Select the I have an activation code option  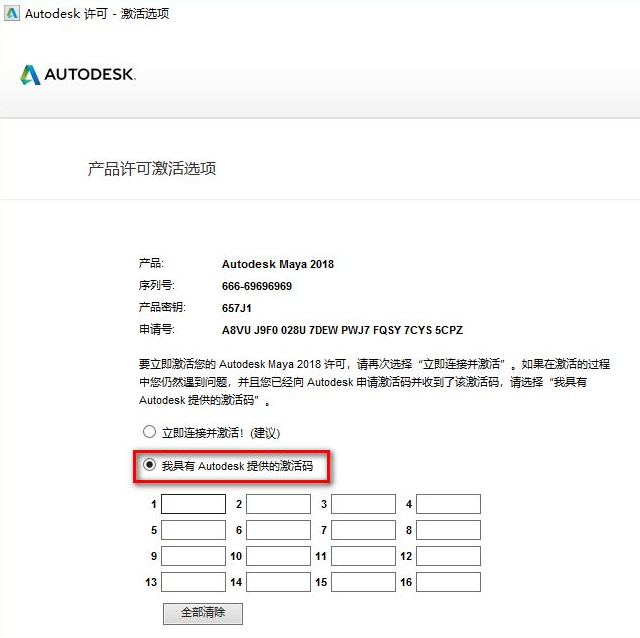pos(150,465)
